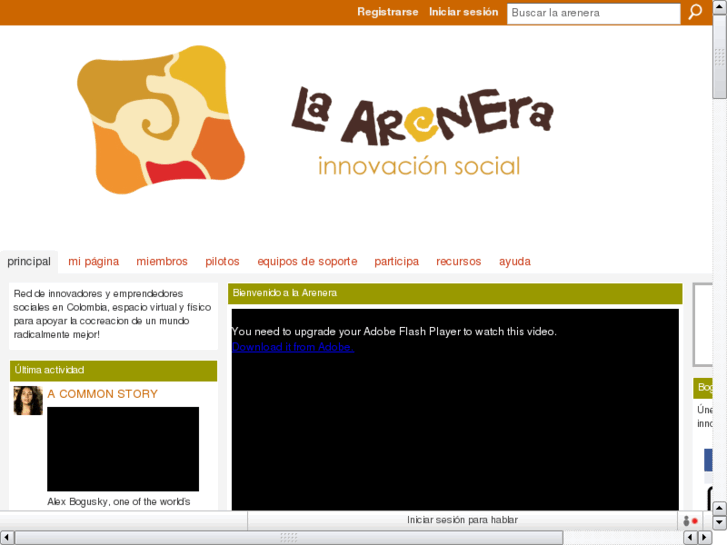The image size is (727, 545).
Task: Click the Última actividad header
Action: tap(114, 370)
